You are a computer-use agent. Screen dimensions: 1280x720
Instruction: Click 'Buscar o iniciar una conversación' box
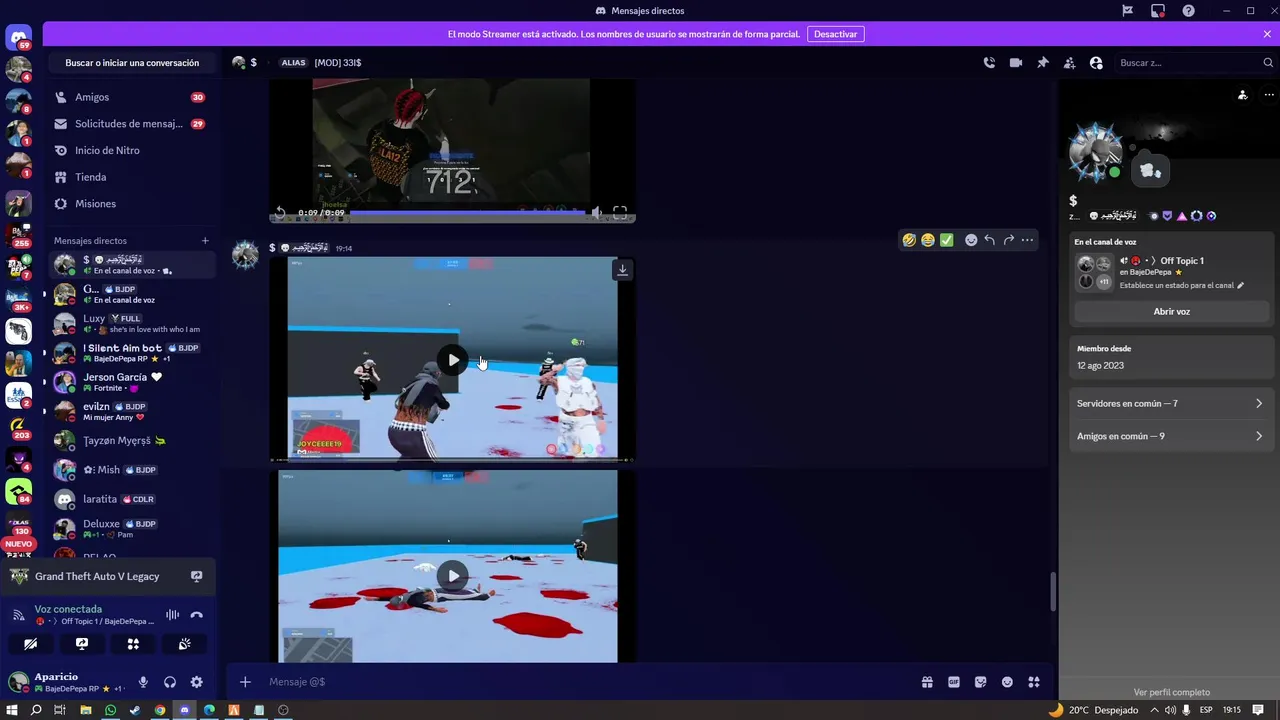(132, 62)
